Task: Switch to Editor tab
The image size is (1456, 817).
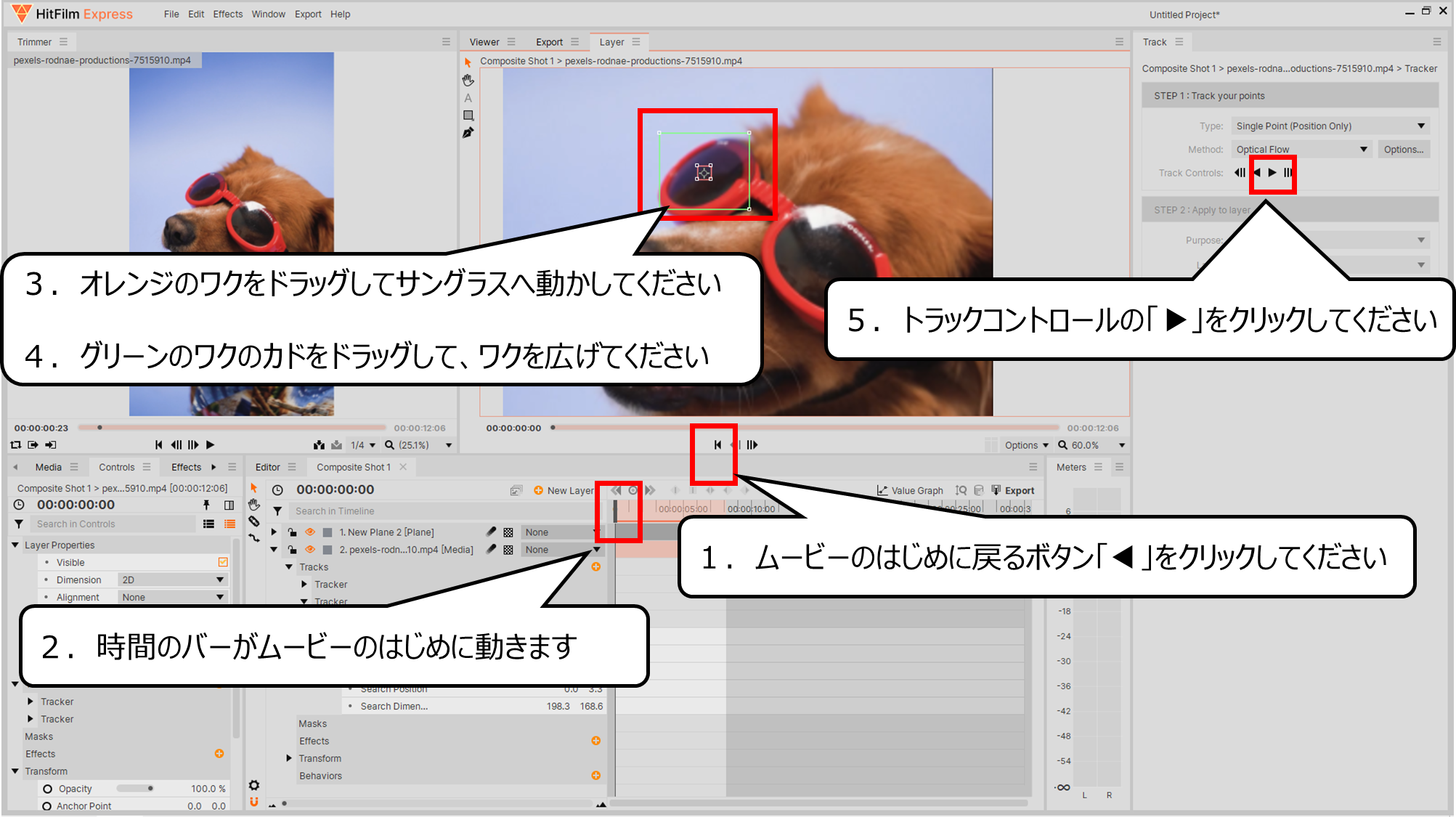Action: [x=268, y=467]
